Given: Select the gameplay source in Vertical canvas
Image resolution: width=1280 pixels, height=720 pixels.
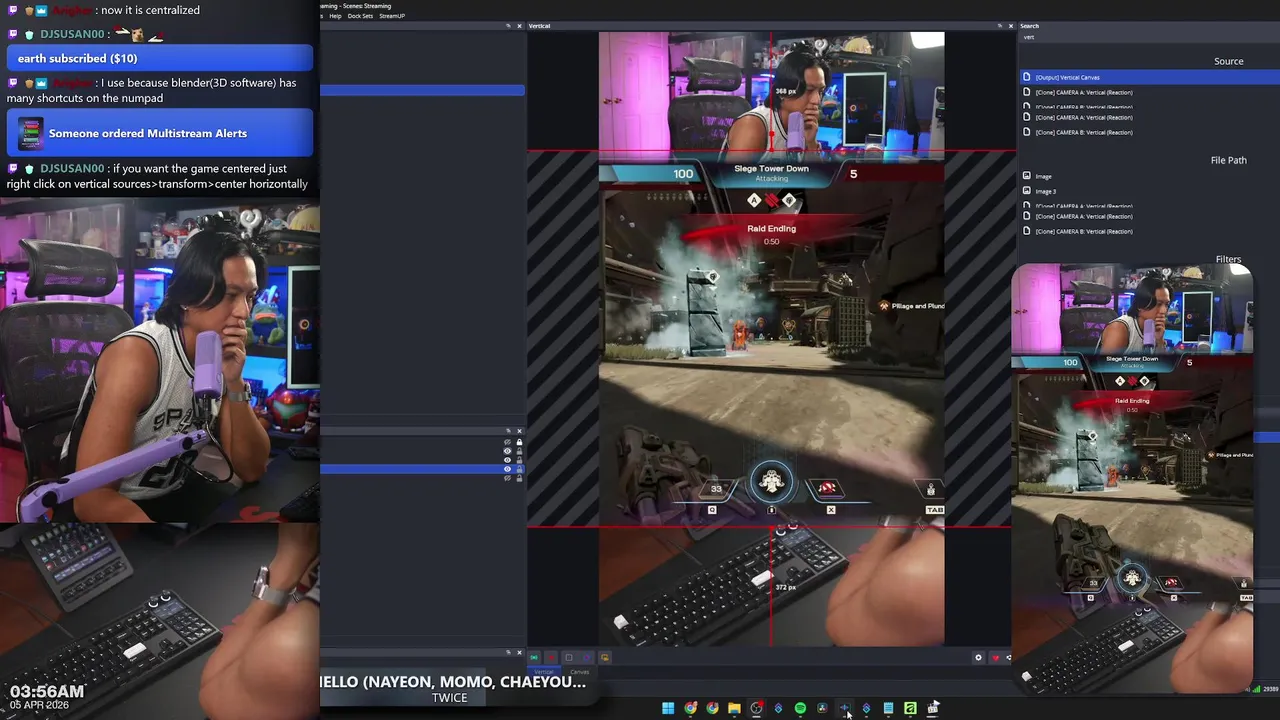Looking at the screenshot, I should click(771, 340).
